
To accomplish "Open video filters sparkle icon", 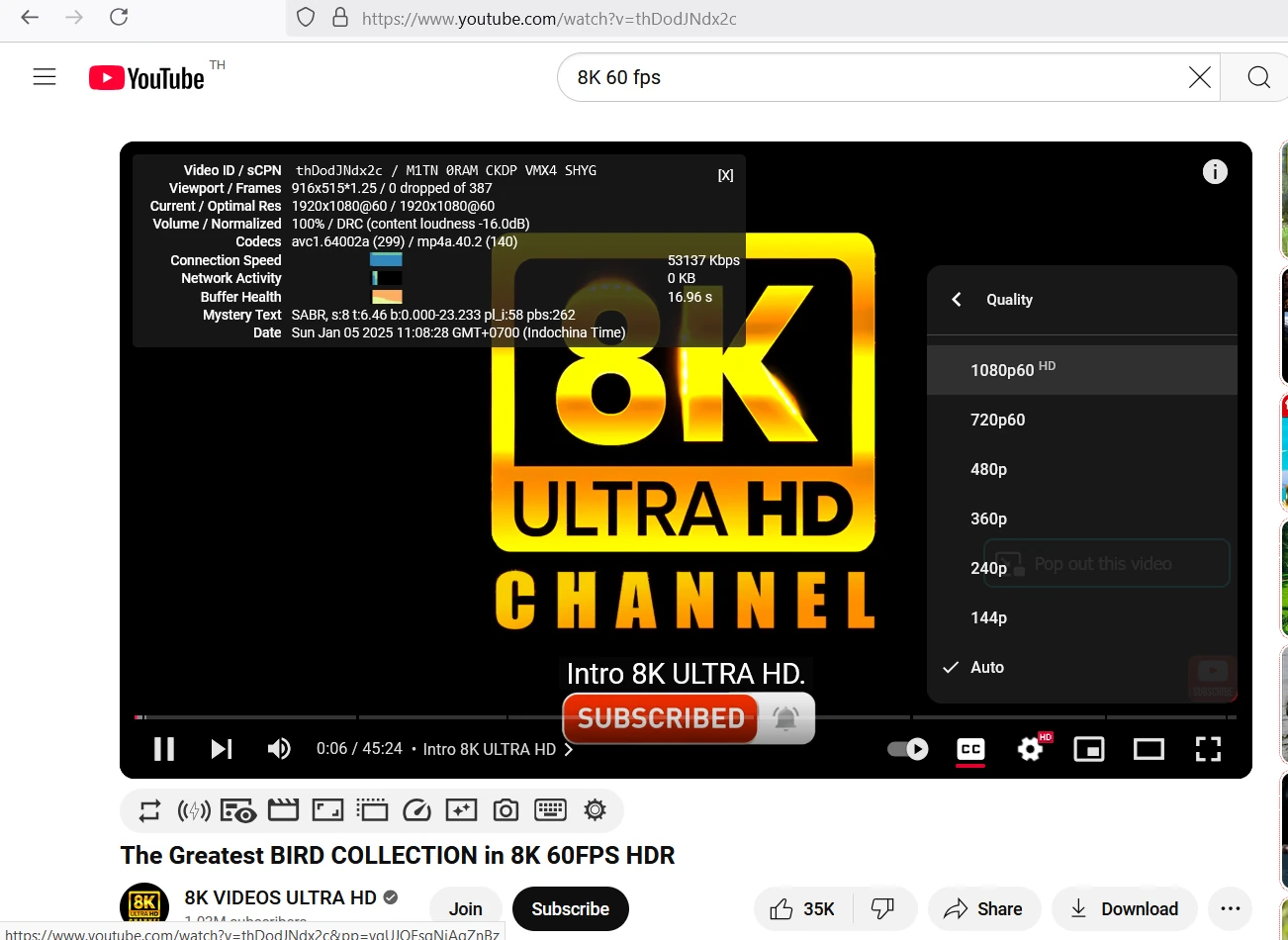I will click(461, 811).
